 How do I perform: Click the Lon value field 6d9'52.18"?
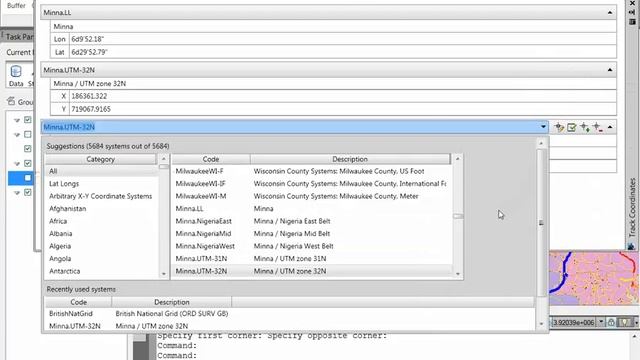click(342, 39)
